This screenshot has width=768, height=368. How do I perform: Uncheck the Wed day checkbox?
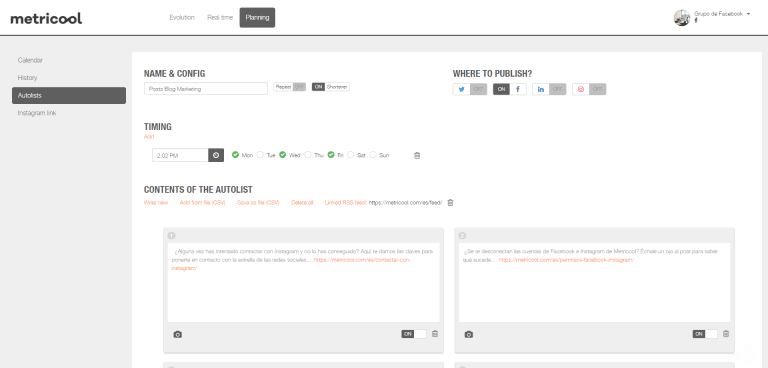[283, 155]
